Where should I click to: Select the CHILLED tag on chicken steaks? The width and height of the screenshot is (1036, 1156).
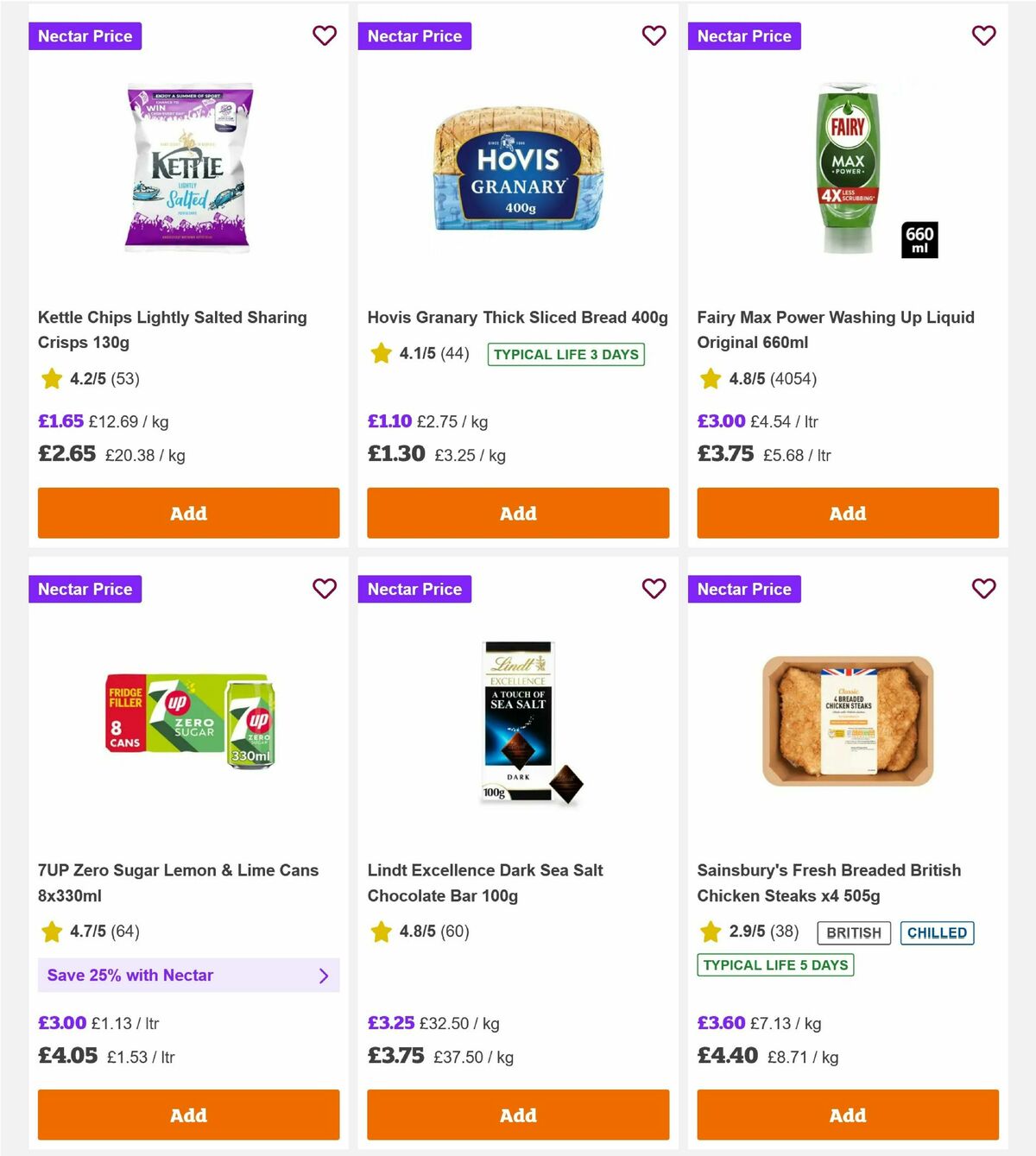tap(938, 932)
